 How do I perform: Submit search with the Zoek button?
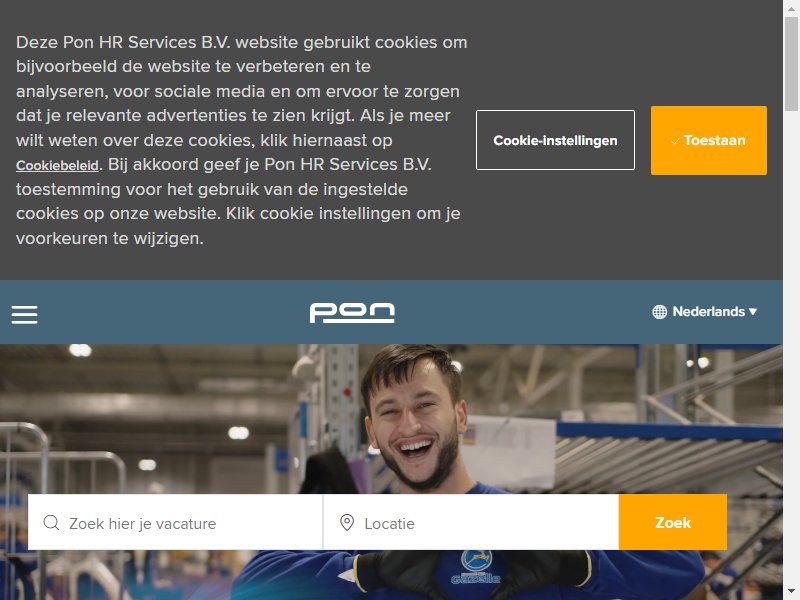673,522
